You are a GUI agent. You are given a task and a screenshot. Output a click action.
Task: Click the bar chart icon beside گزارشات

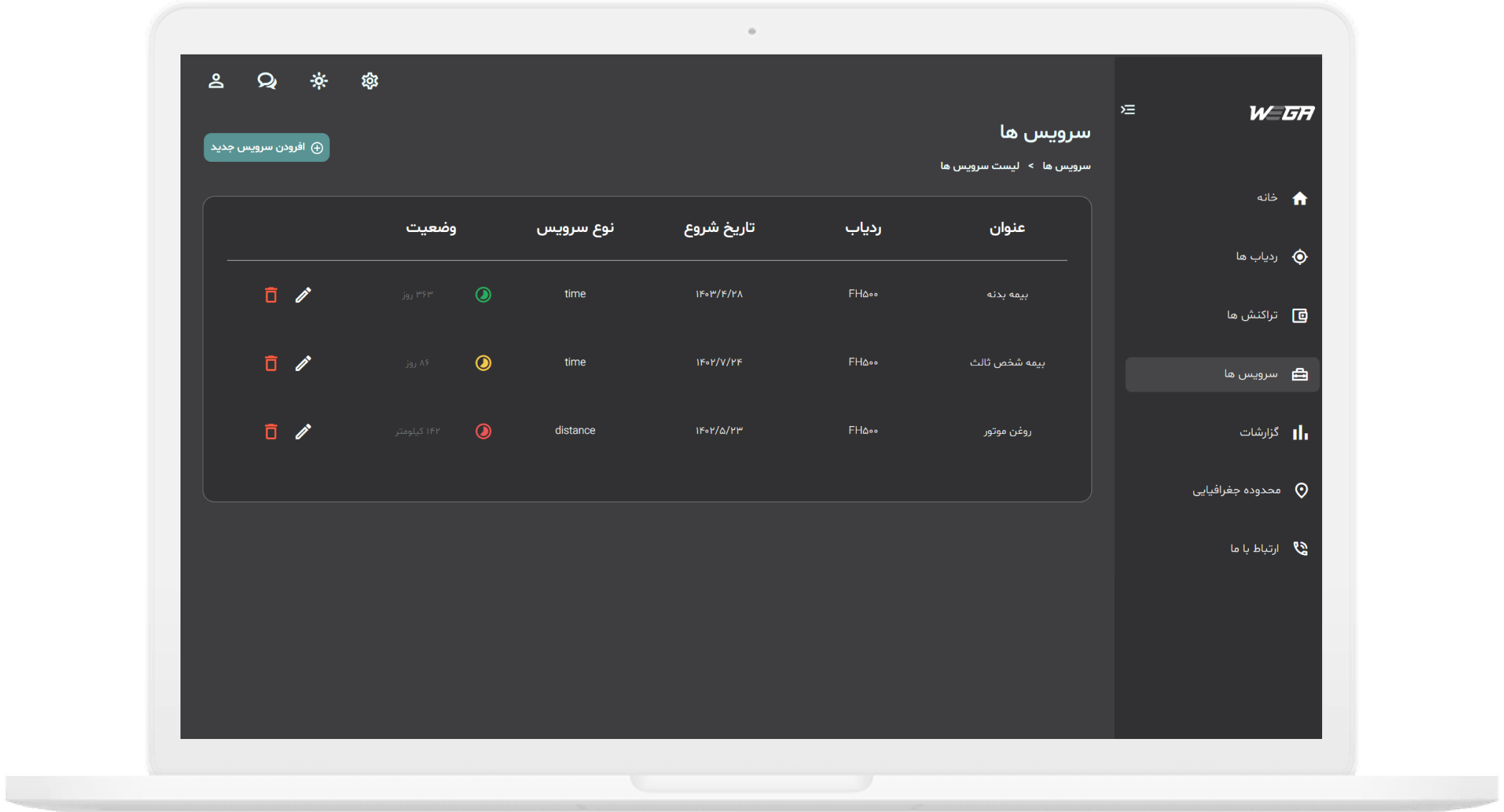pos(1300,432)
